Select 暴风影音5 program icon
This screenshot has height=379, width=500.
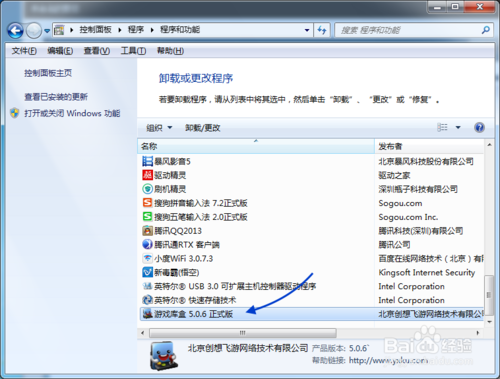(x=147, y=161)
